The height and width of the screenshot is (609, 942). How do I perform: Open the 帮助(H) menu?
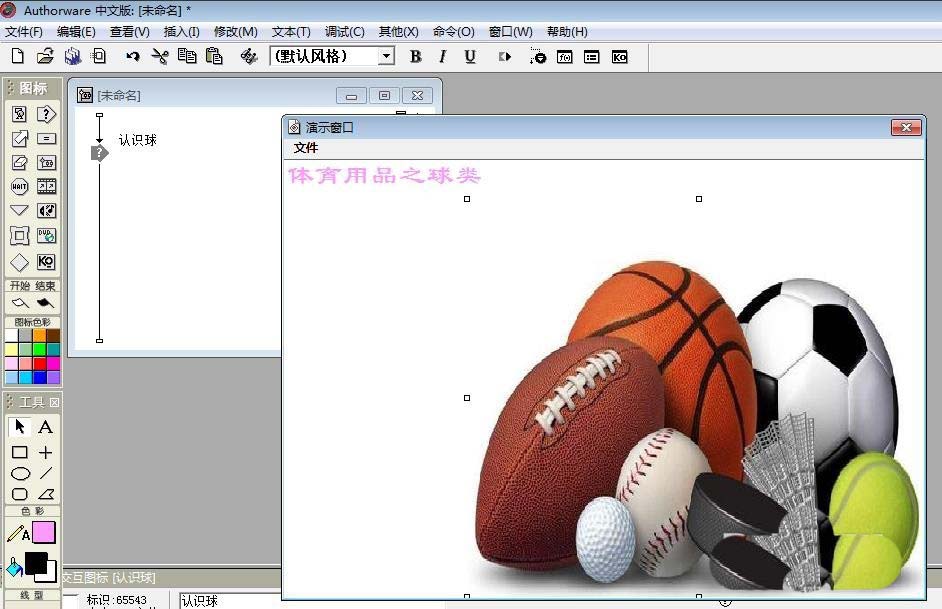point(567,32)
